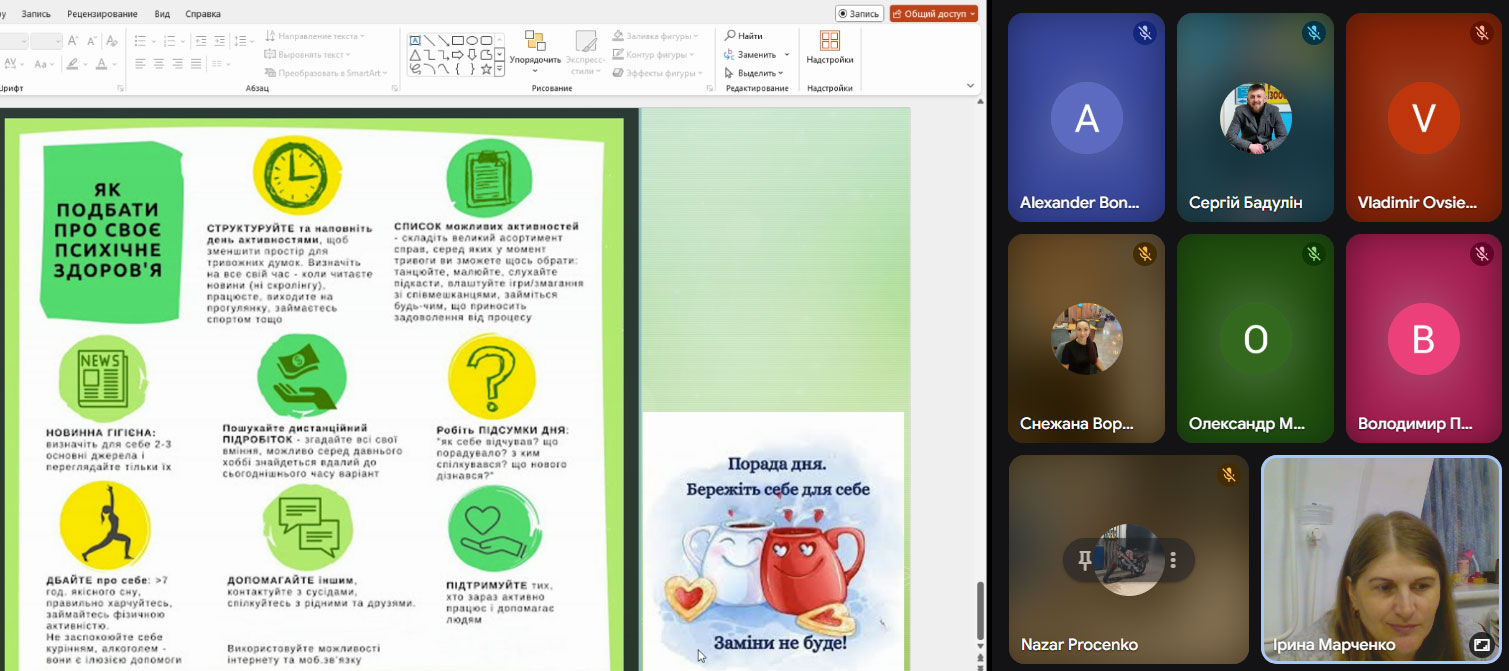The image size is (1509, 671).
Task: Pin Nazar Procenko's video tile
Action: click(1084, 560)
